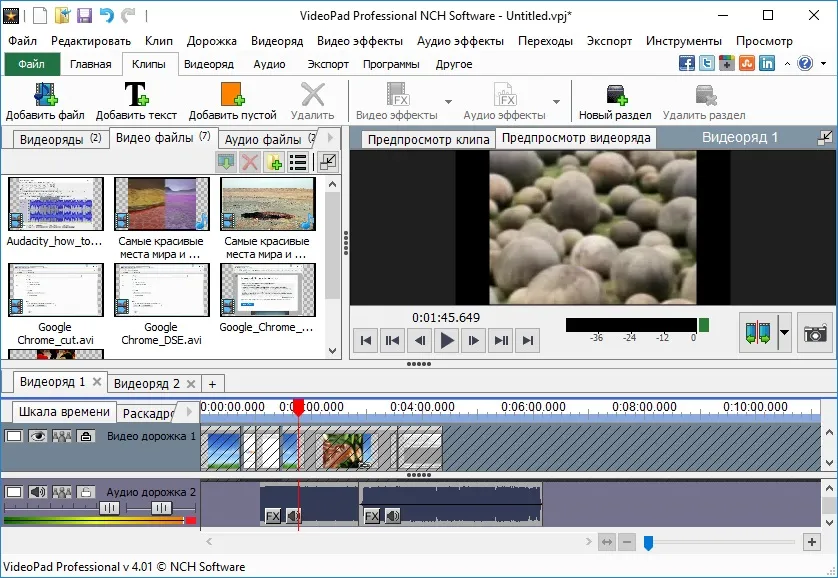Take a snapshot with the camera icon
Image resolution: width=838 pixels, height=578 pixels.
coord(815,333)
